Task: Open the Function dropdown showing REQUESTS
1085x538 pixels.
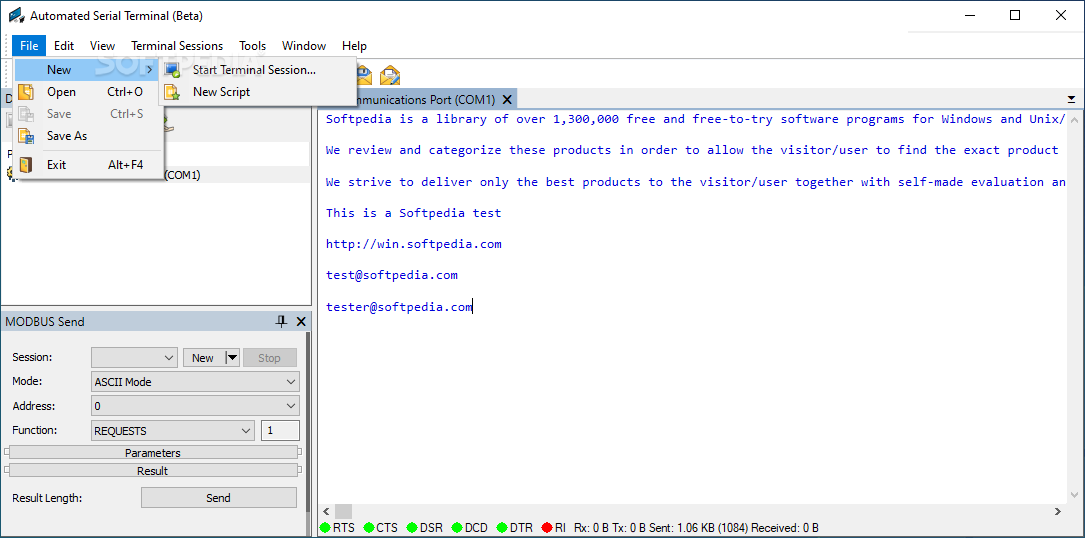Action: (x=173, y=430)
